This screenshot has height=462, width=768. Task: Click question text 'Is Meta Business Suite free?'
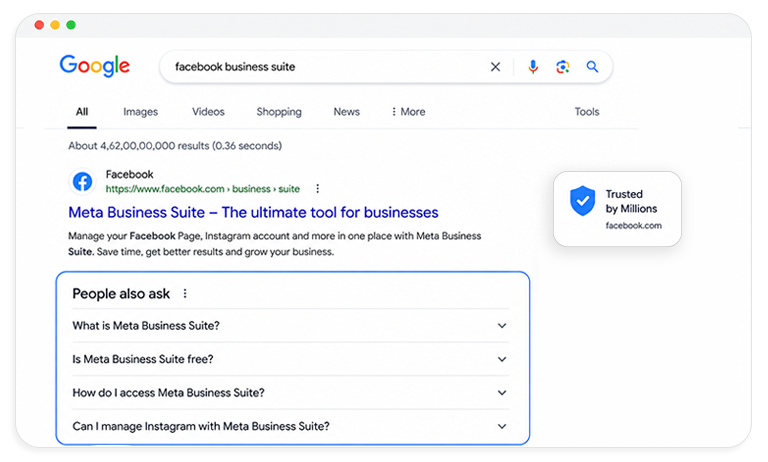[x=143, y=359]
